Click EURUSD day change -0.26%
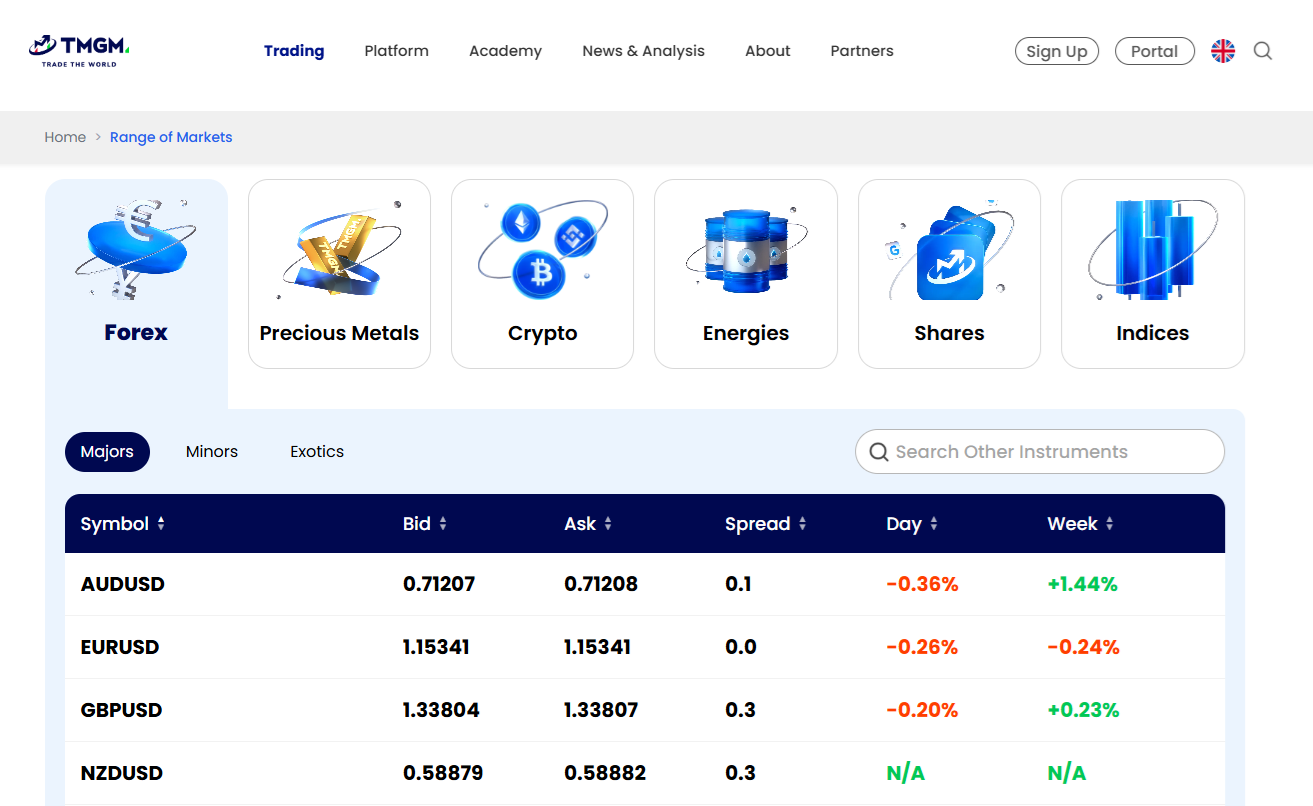 pyautogui.click(x=922, y=647)
